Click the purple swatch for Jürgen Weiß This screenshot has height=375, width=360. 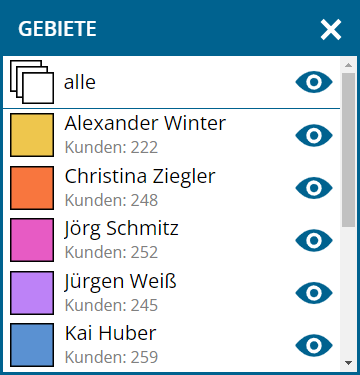pyautogui.click(x=32, y=293)
